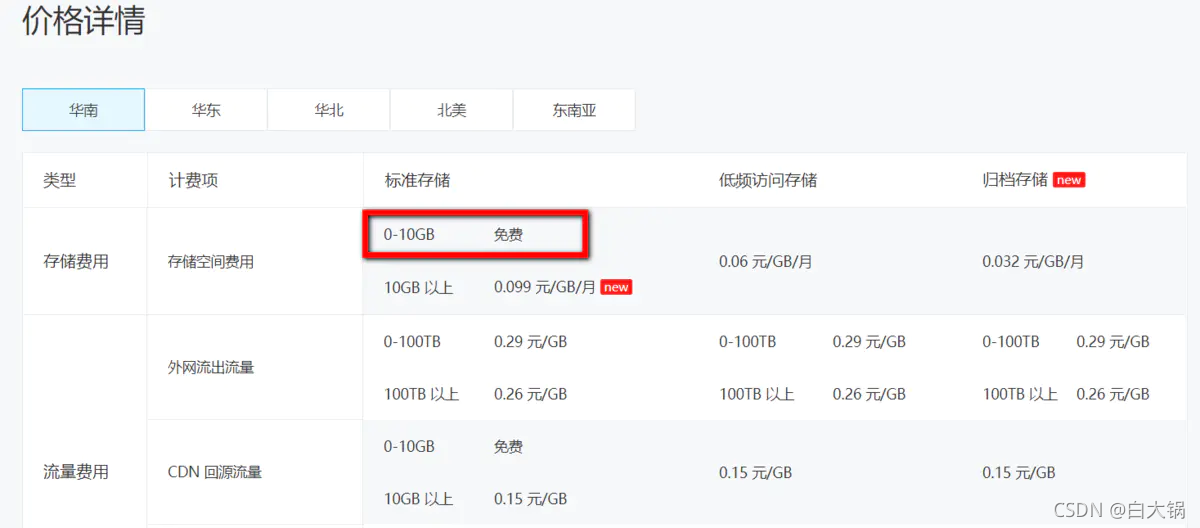1200x528 pixels.
Task: Select the 外网流出流量 billing item
Action: tap(211, 367)
